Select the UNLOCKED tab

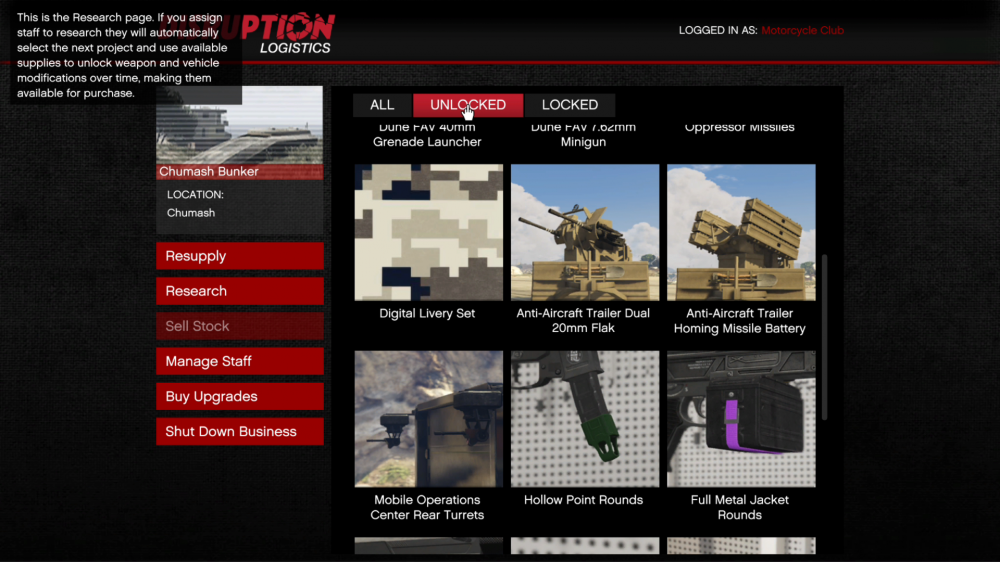[x=467, y=105]
